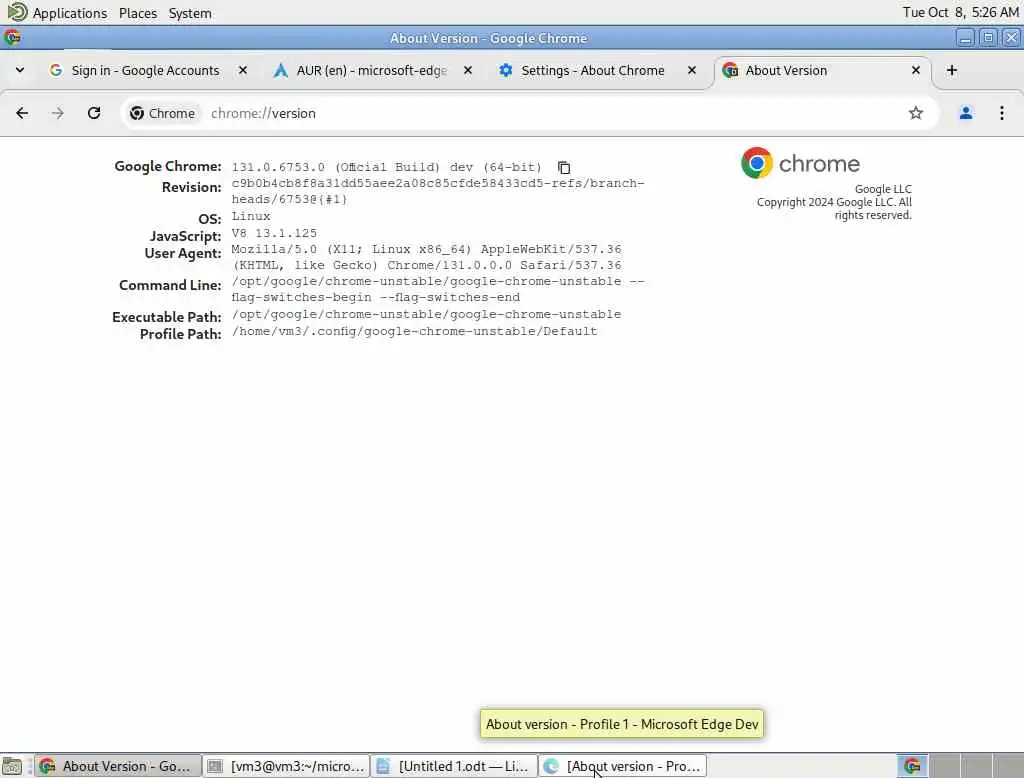
Task: Click the Chrome logo on the page
Action: point(800,163)
